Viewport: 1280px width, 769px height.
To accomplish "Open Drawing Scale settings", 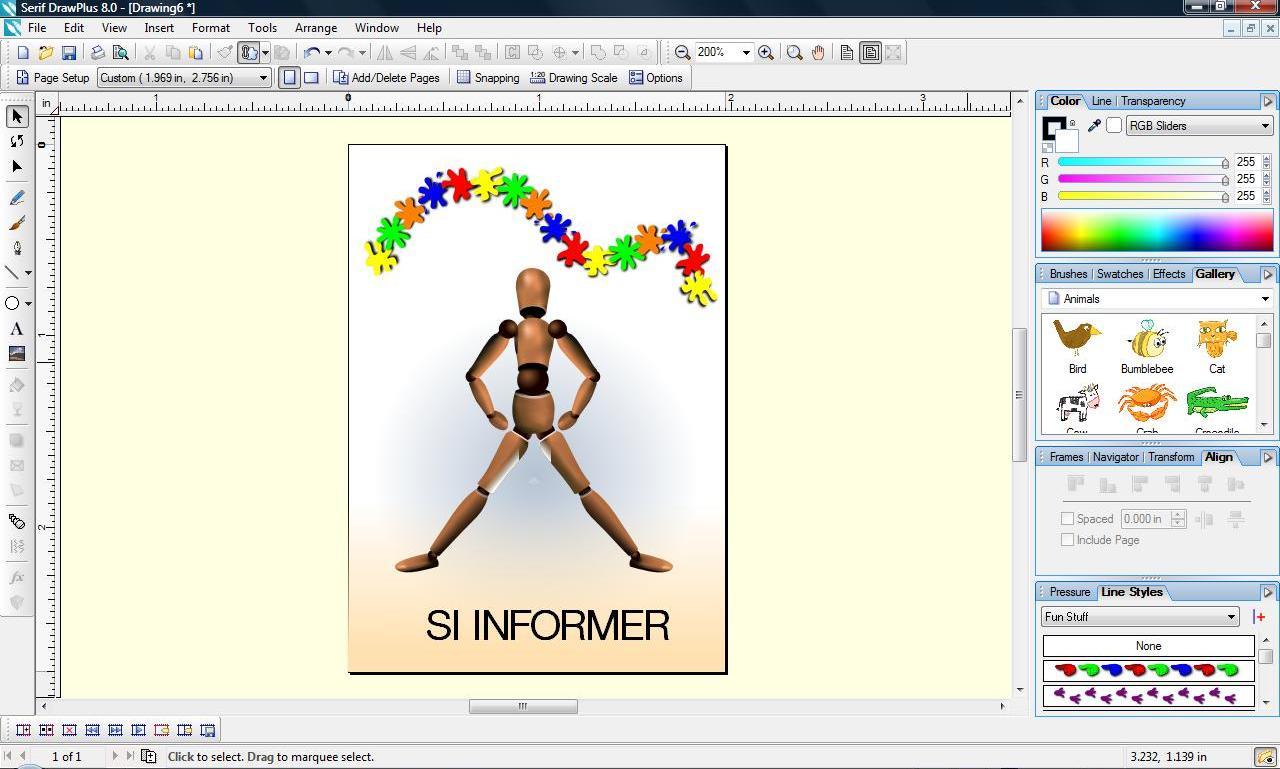I will pyautogui.click(x=574, y=77).
